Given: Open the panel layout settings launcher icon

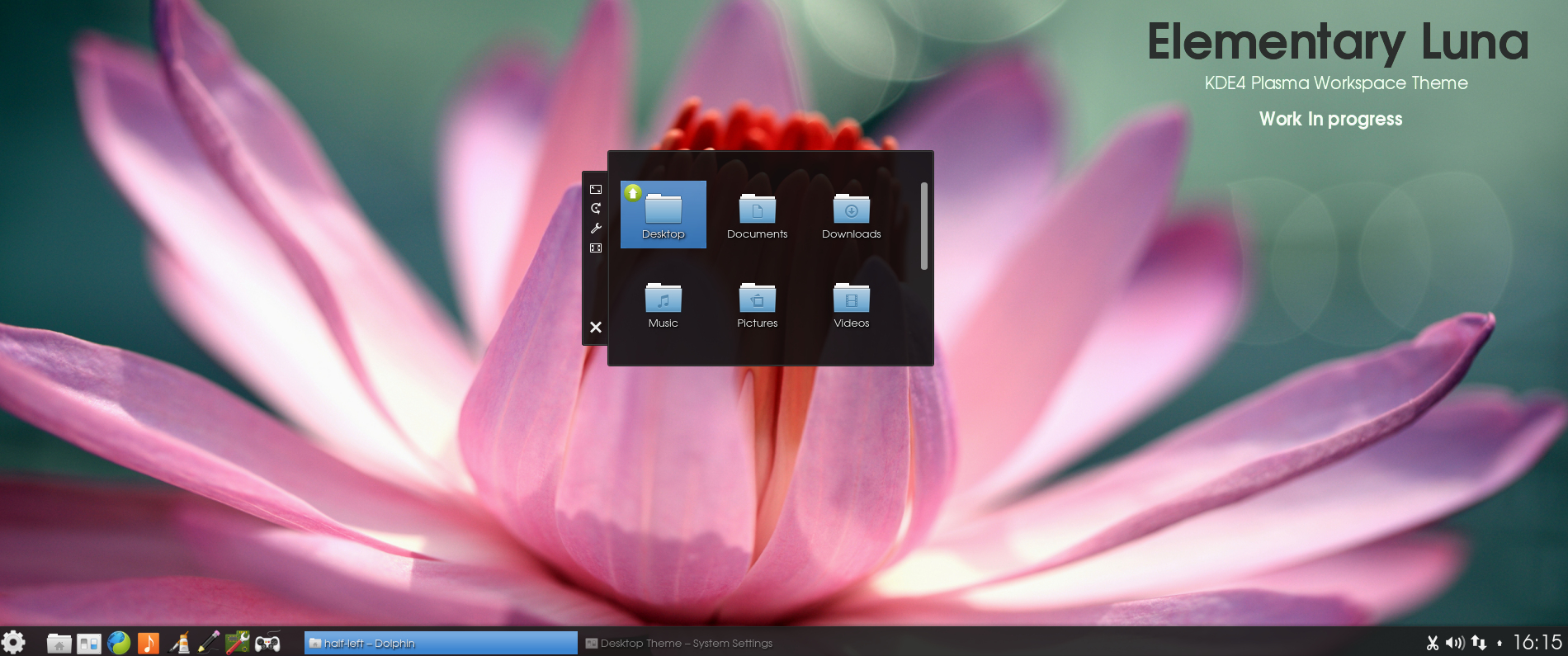Looking at the screenshot, I should point(89,643).
